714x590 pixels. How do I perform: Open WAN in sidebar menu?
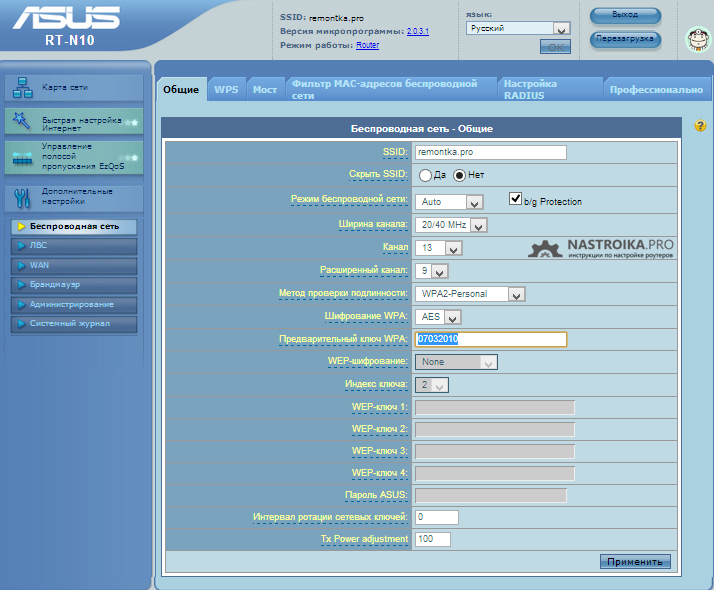pos(74,265)
